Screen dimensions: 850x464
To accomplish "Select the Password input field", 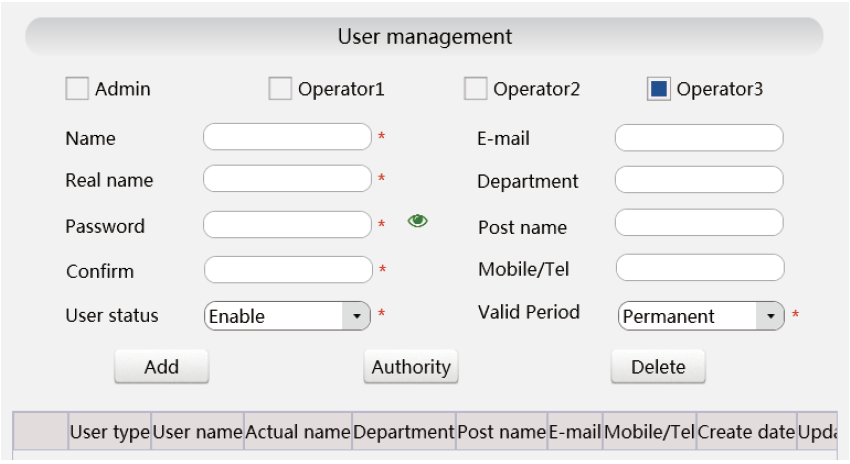I will point(287,224).
